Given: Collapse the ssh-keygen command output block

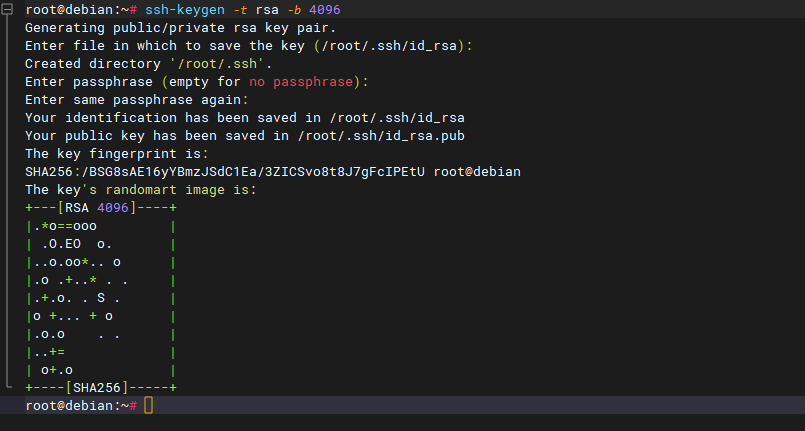Looking at the screenshot, I should 7,9.
